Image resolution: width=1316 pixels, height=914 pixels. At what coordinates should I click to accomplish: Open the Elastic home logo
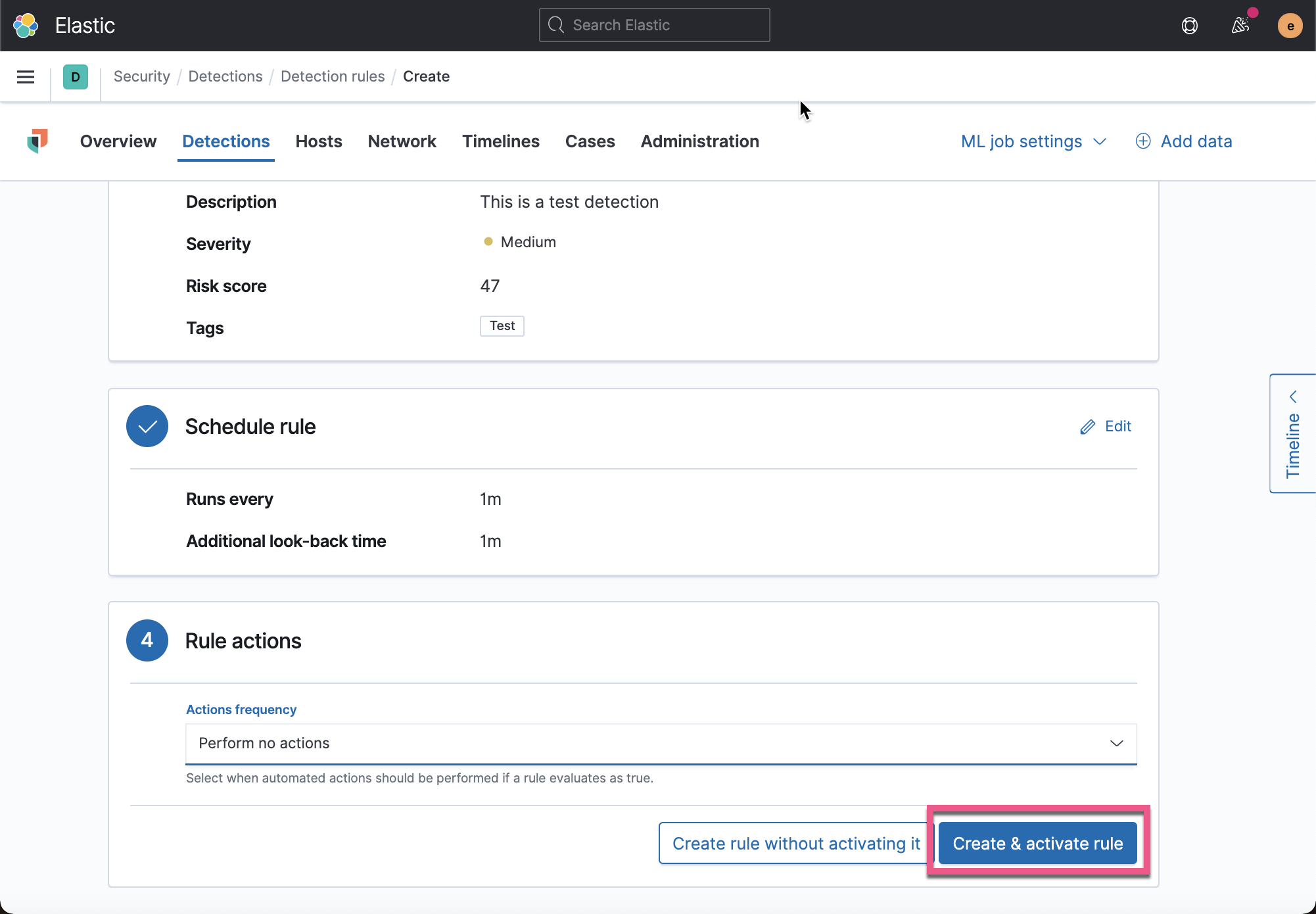[26, 25]
